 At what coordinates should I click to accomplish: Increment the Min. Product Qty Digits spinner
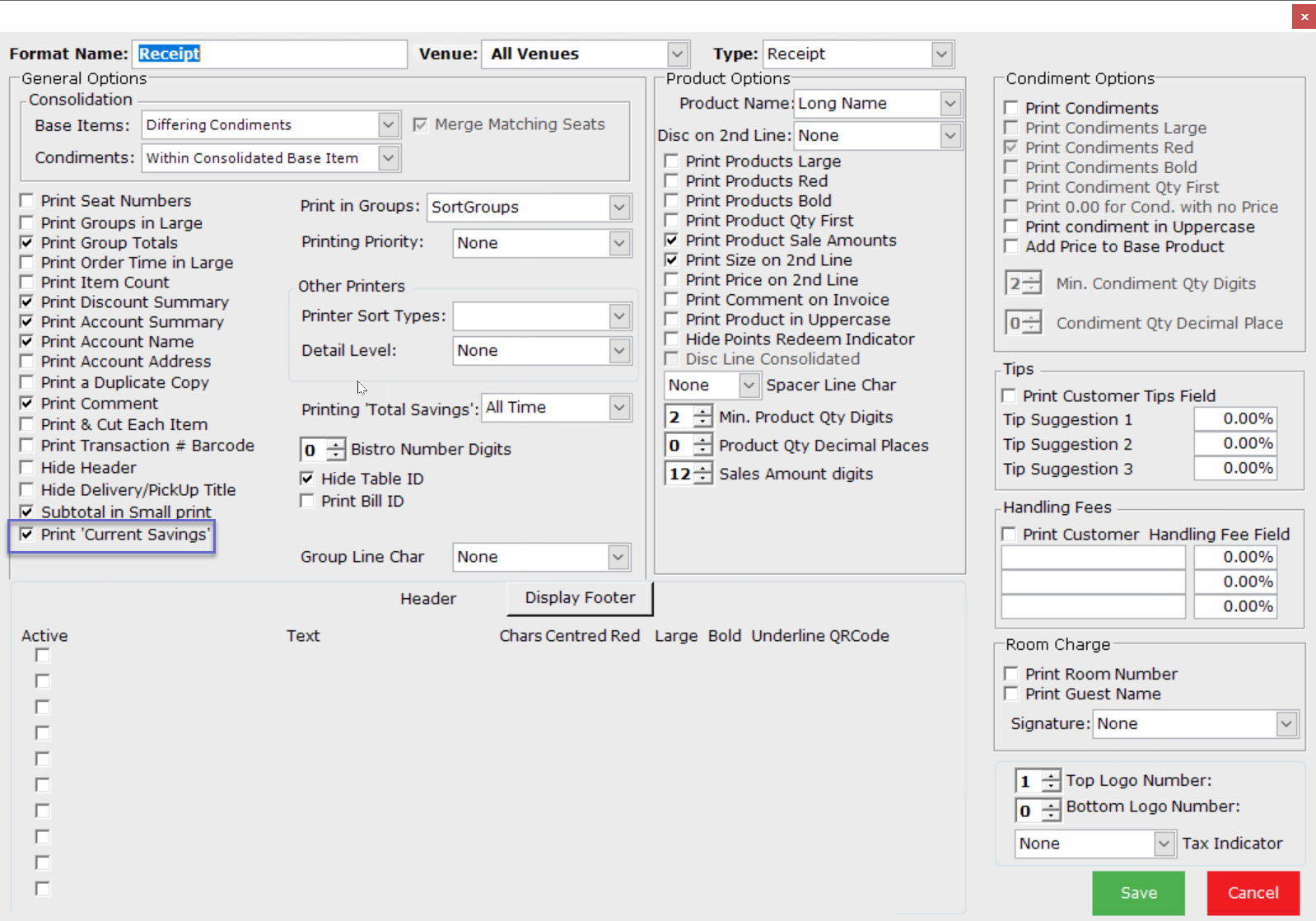click(x=702, y=412)
